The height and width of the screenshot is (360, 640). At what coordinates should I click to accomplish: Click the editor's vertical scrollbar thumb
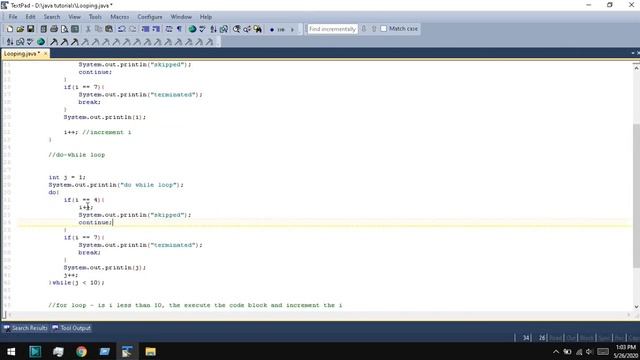pos(636,196)
